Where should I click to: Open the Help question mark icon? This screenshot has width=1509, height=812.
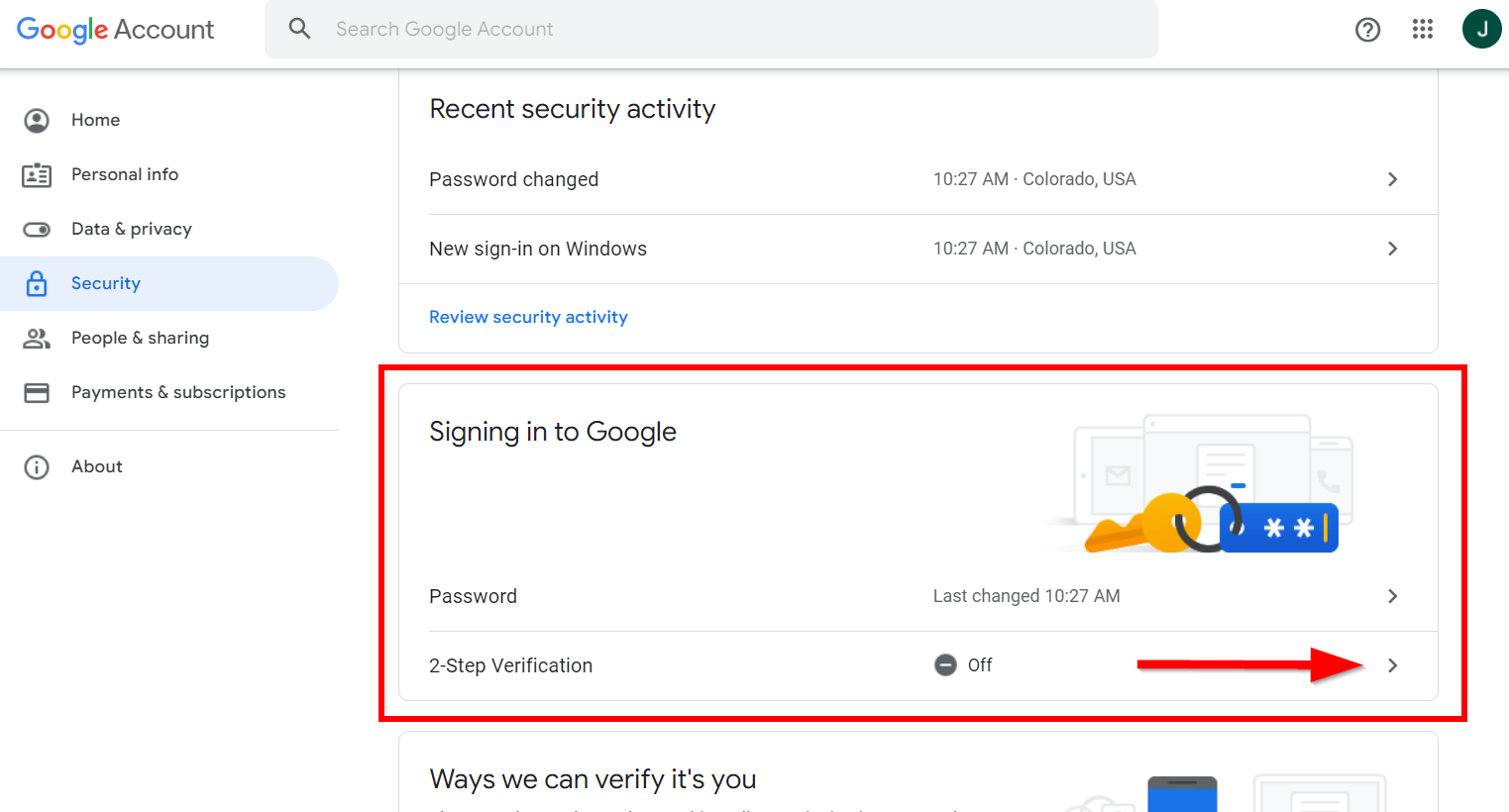point(1367,30)
